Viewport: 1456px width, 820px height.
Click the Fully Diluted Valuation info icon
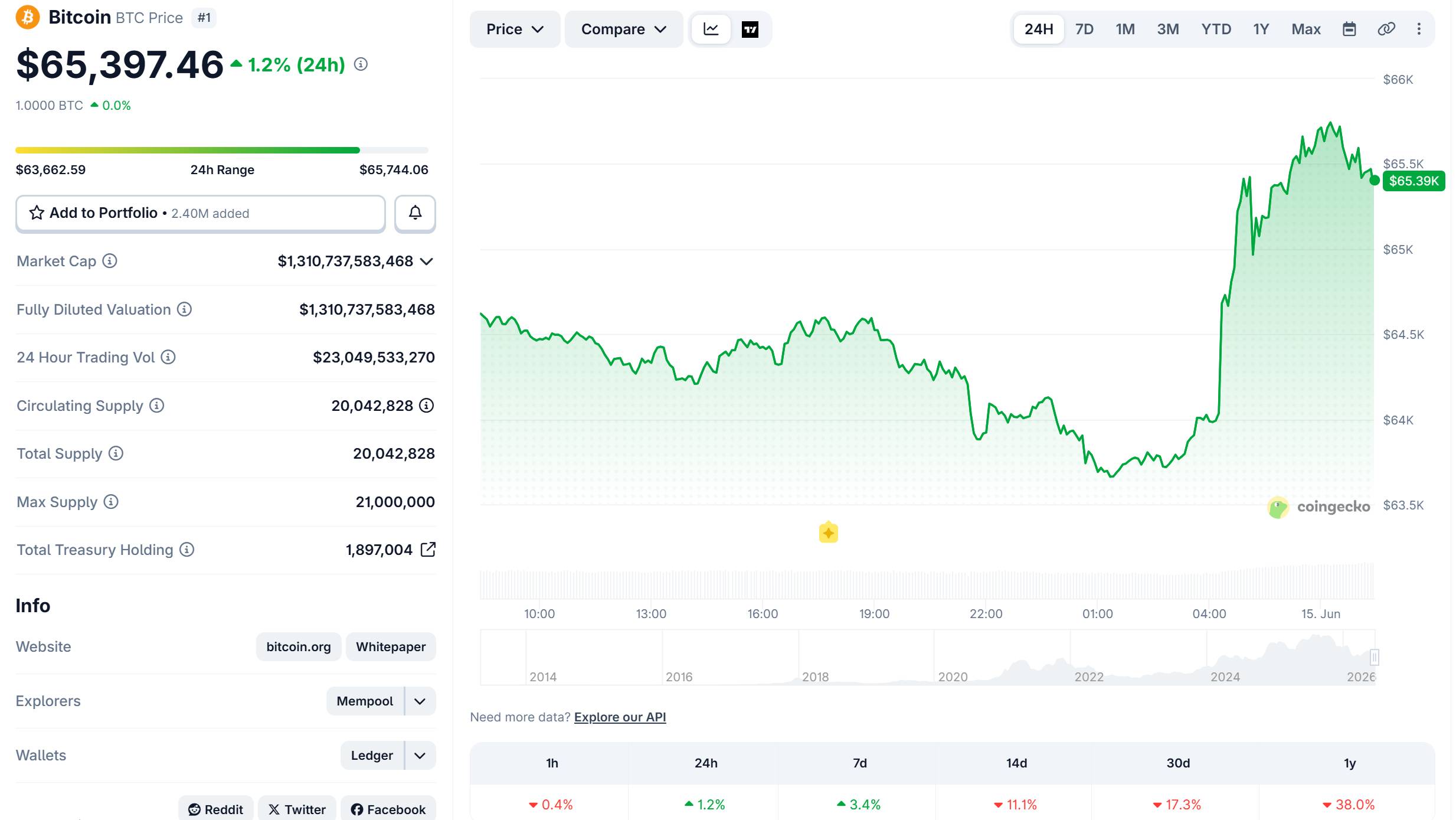[x=184, y=309]
